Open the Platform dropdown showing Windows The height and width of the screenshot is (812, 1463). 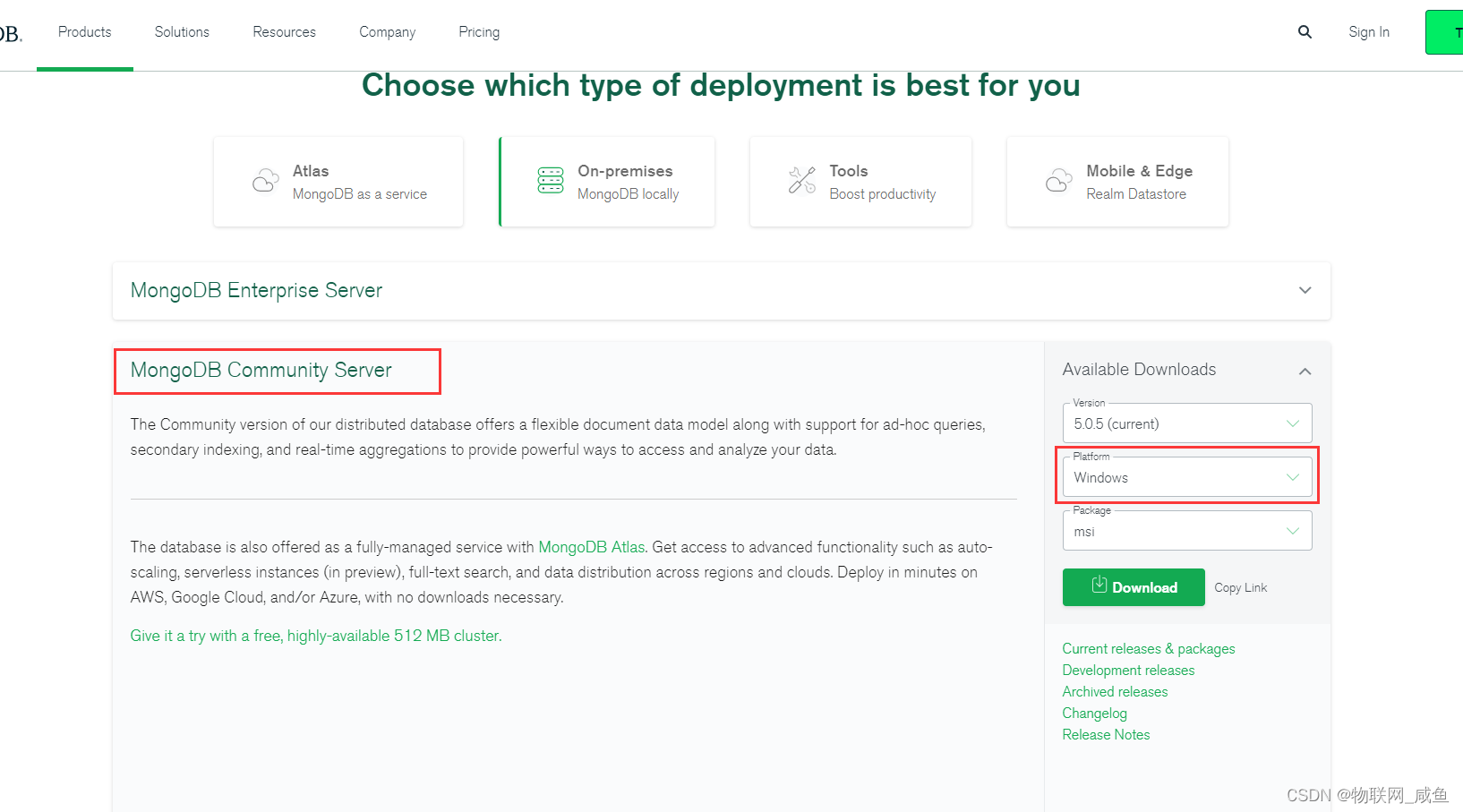coord(1186,477)
